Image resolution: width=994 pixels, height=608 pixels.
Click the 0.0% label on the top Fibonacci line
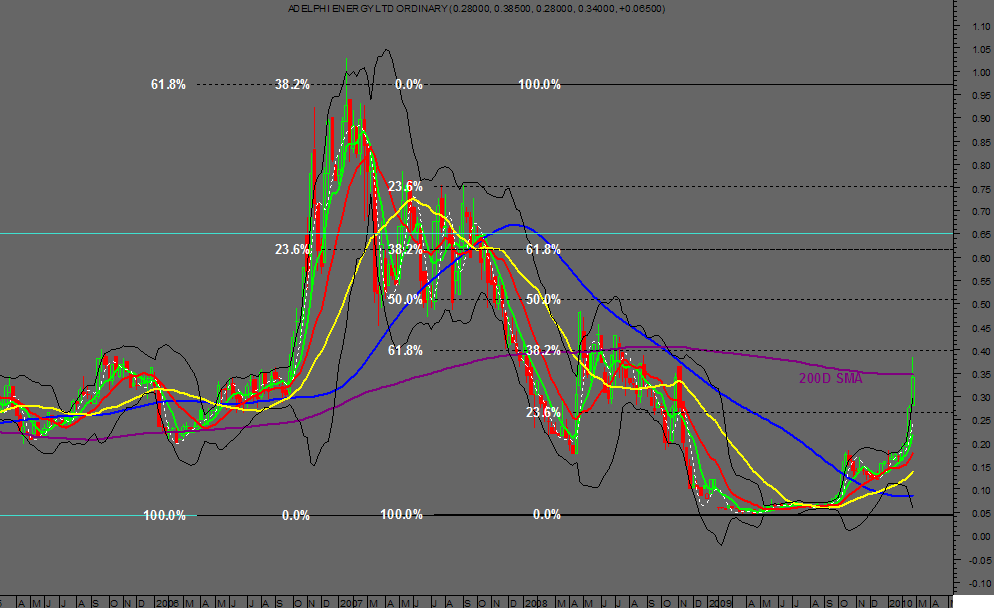click(x=408, y=84)
